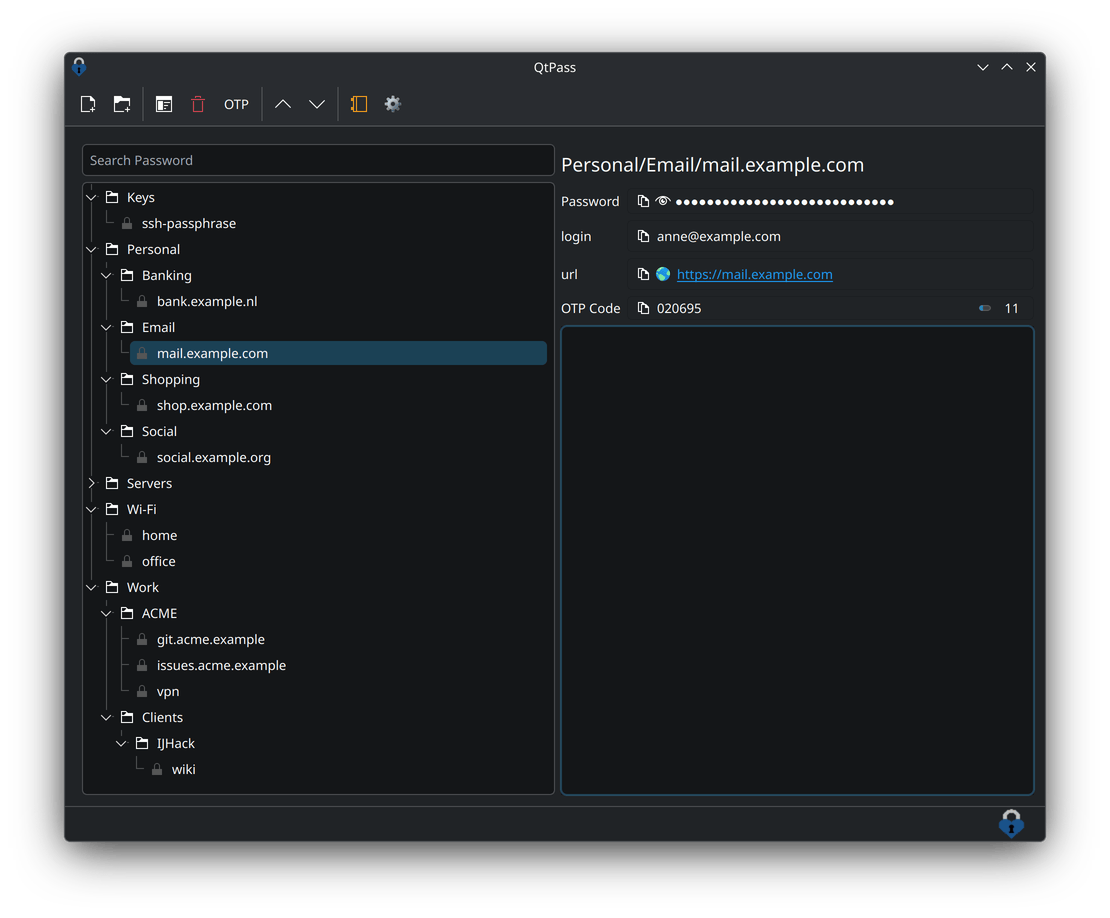This screenshot has width=1110, height=918.
Task: Click the Shopping folder icon
Action: point(127,379)
